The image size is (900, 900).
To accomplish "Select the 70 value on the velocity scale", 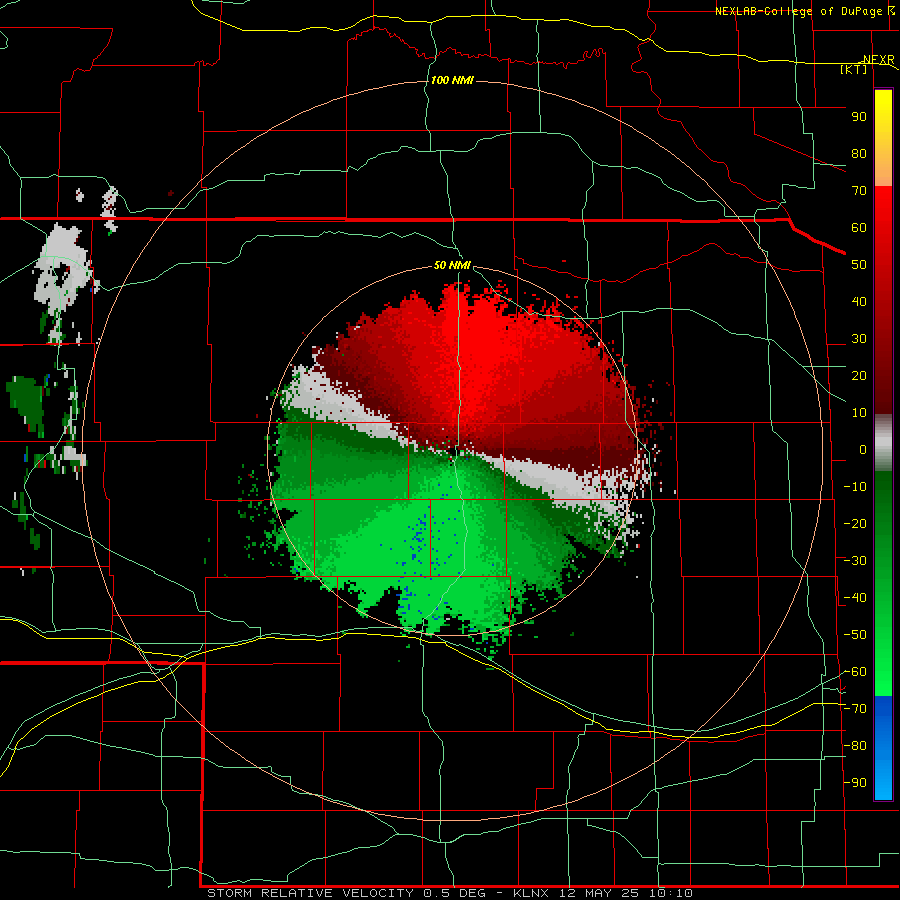I will coord(859,191).
